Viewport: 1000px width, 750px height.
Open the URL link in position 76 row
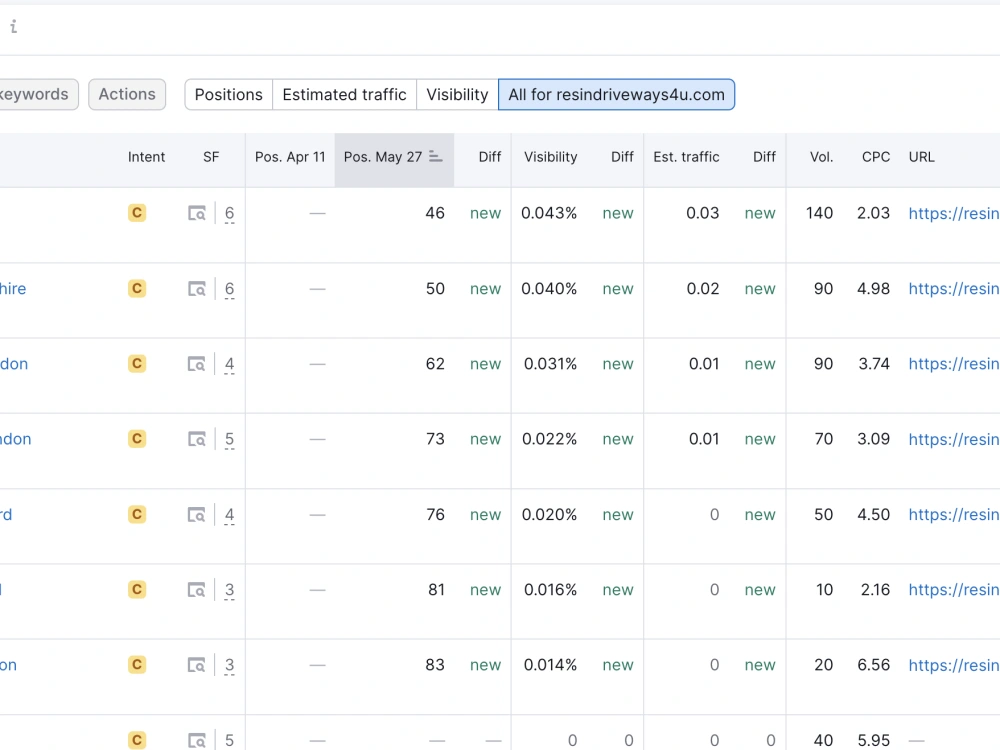coord(954,515)
